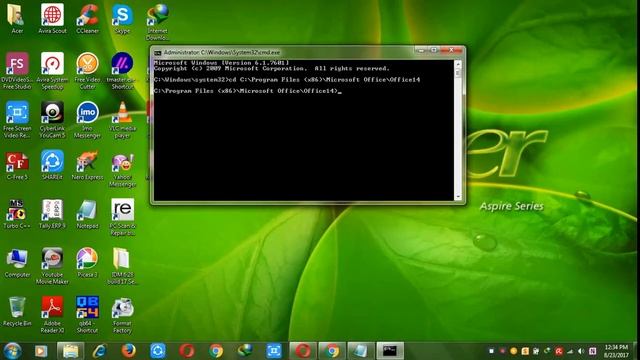This screenshot has height=360, width=640.
Task: Open the volume speaker tray icon
Action: [581, 351]
